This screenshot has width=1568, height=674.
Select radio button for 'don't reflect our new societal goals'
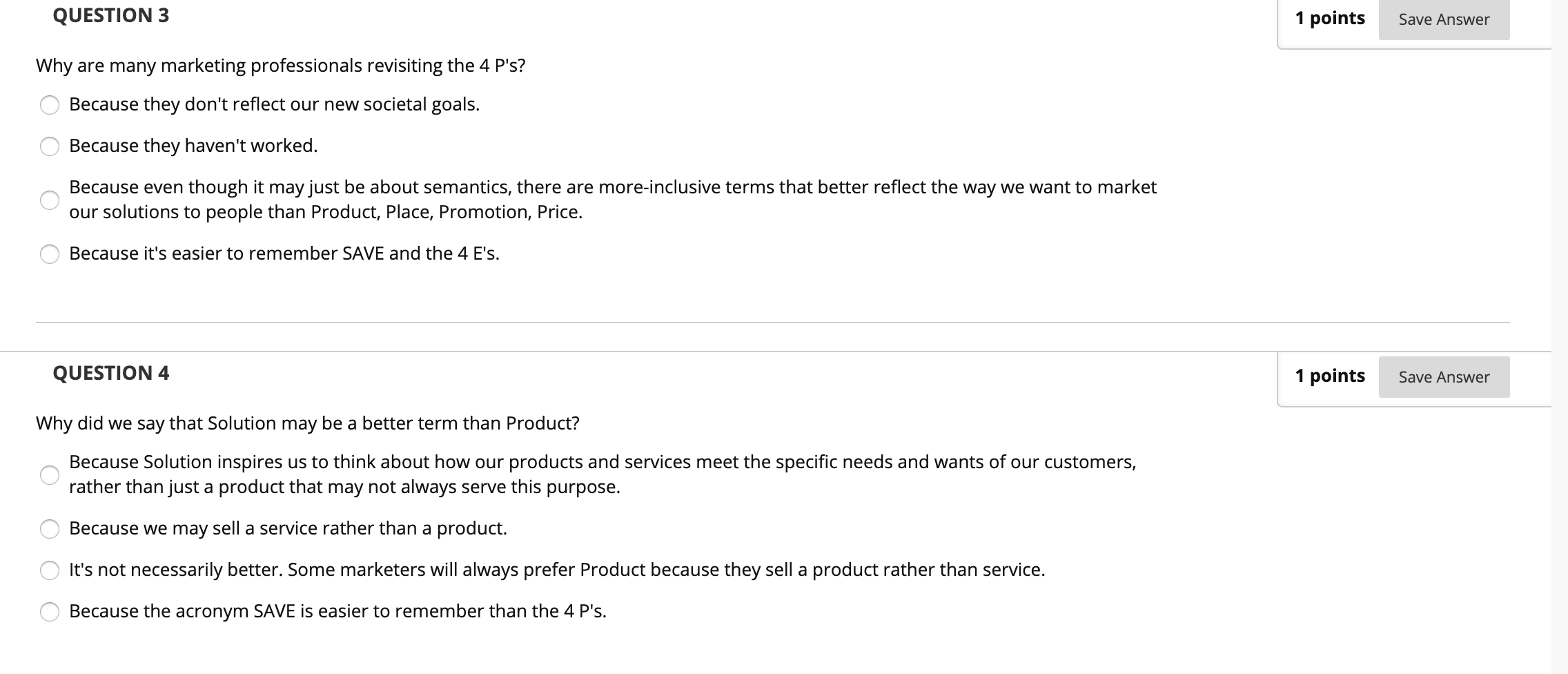coord(49,105)
